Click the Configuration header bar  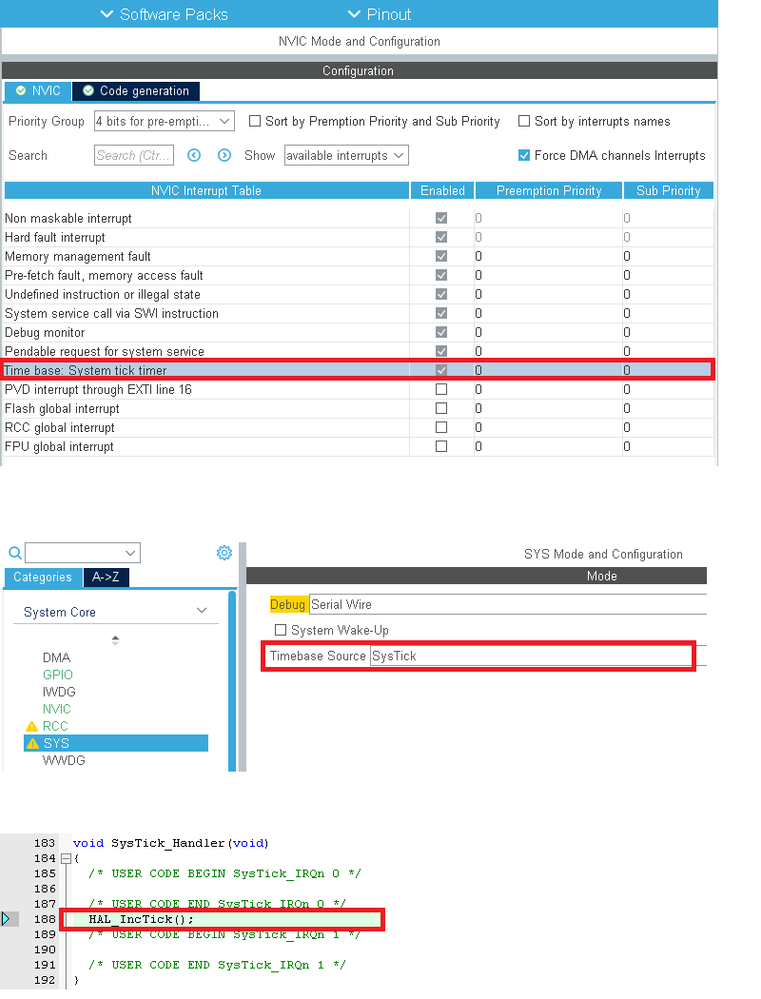tap(359, 71)
